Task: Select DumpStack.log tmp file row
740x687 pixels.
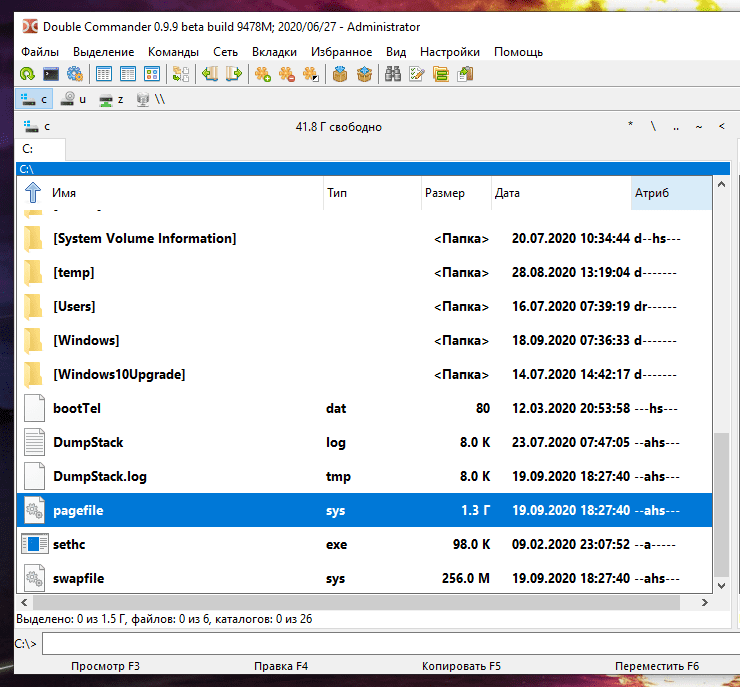Action: 364,476
